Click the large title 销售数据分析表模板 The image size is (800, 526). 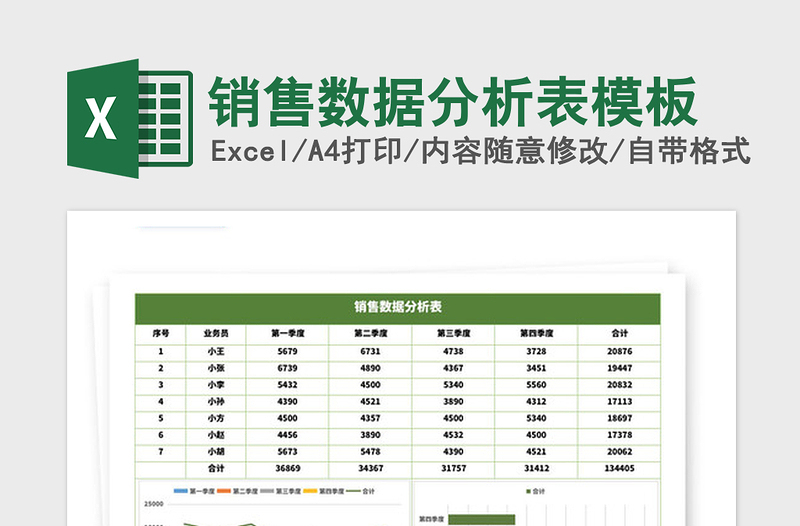click(453, 102)
